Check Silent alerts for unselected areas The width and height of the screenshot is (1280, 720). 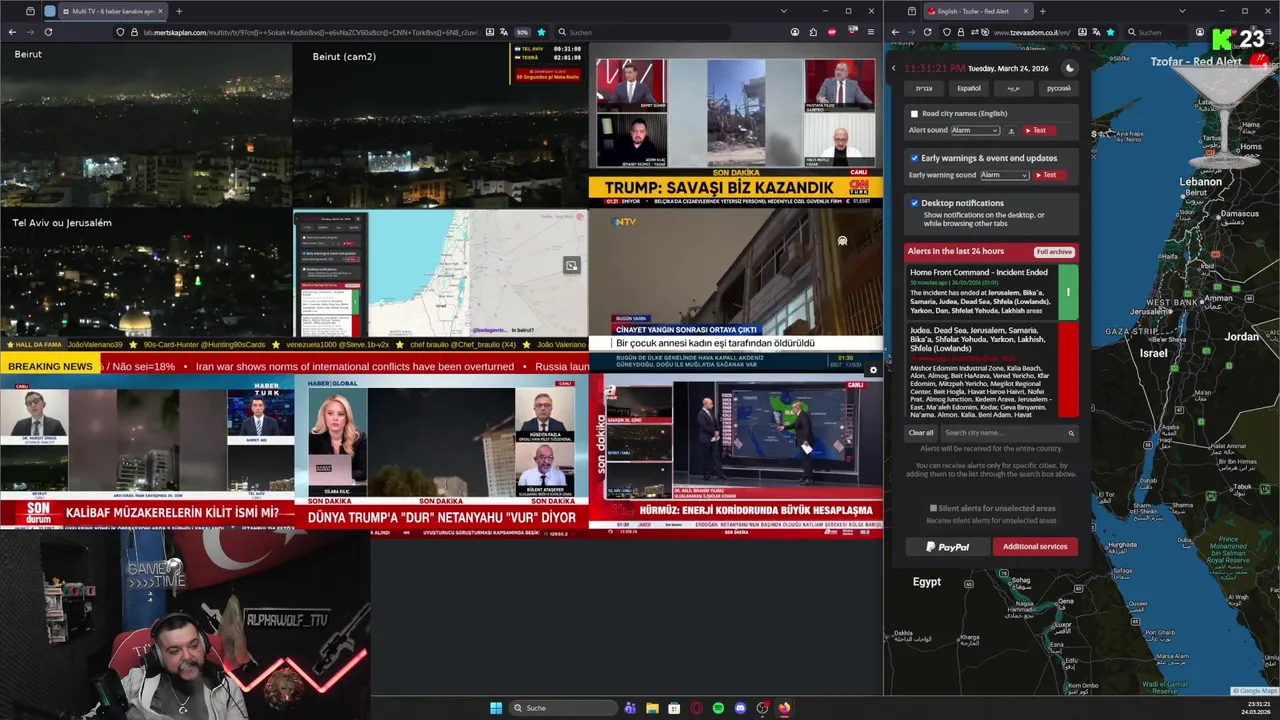tap(934, 508)
